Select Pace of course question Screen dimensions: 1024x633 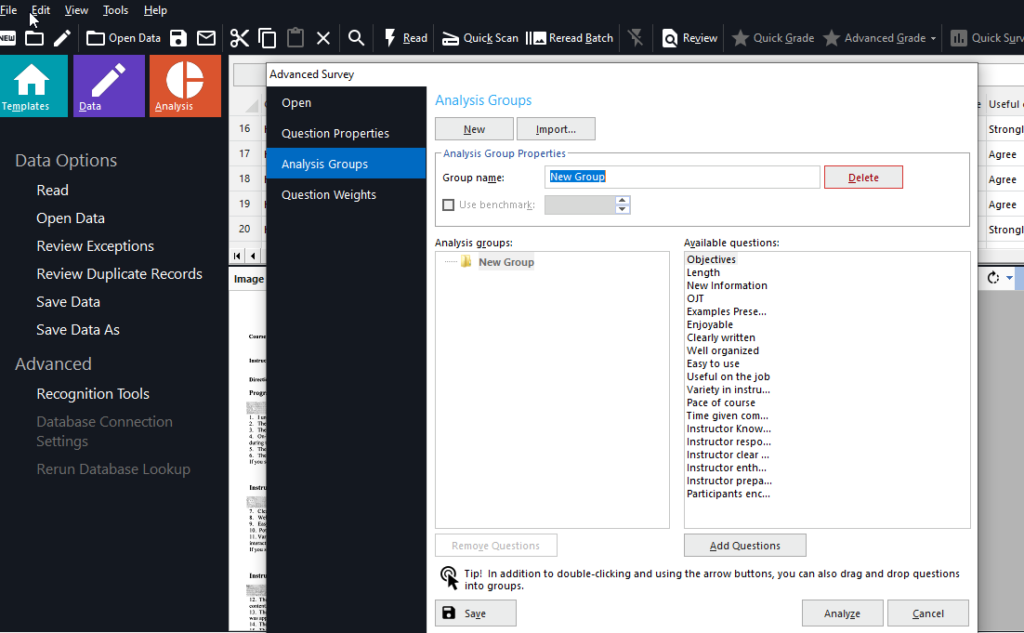tap(721, 403)
